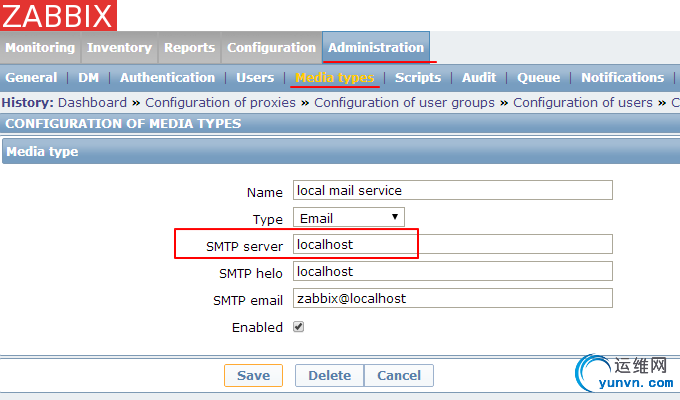Go to General submenu
Image resolution: width=680 pixels, height=400 pixels.
[x=31, y=78]
